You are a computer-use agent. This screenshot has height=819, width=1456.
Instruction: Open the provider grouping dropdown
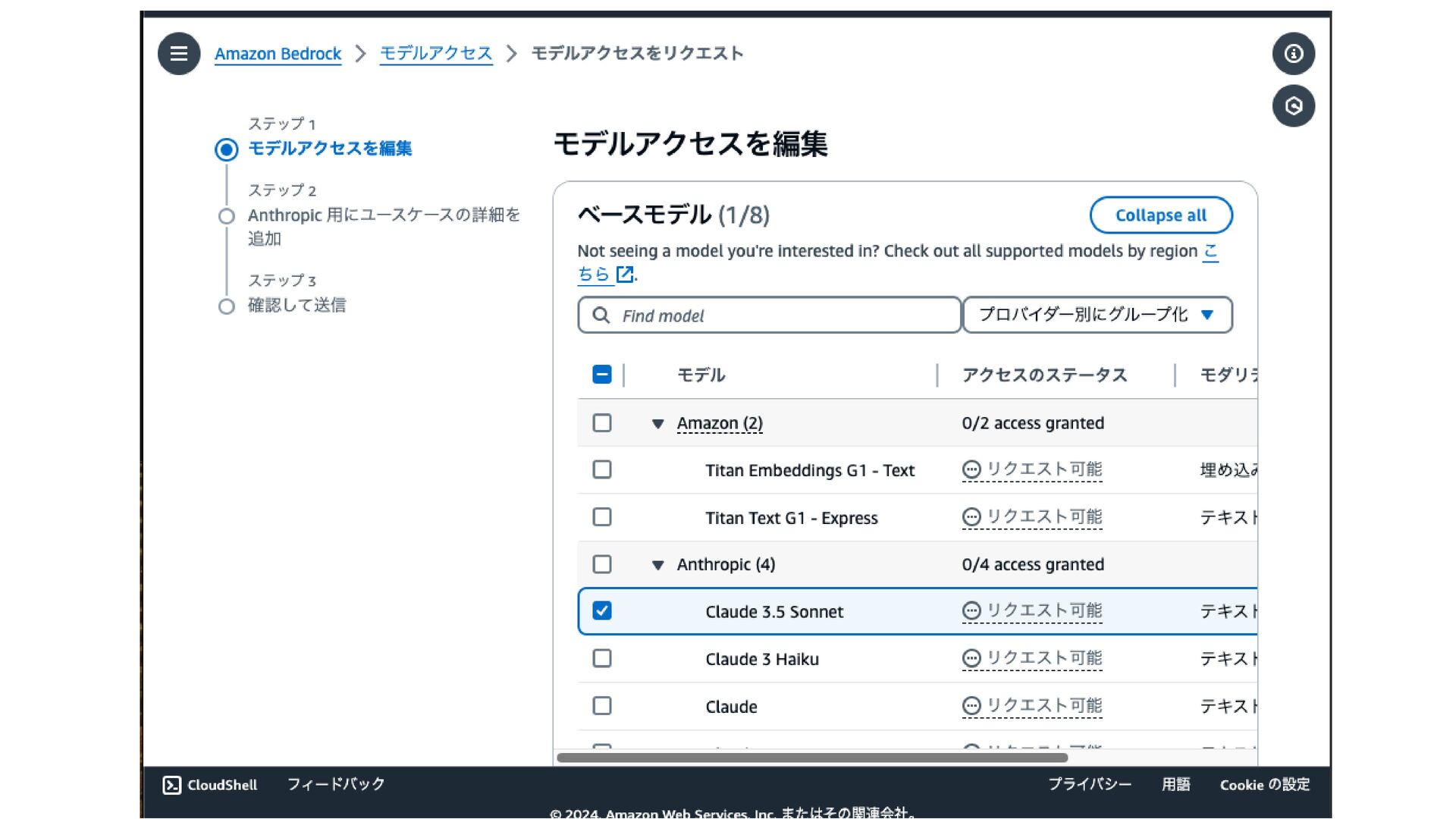pyautogui.click(x=1097, y=315)
